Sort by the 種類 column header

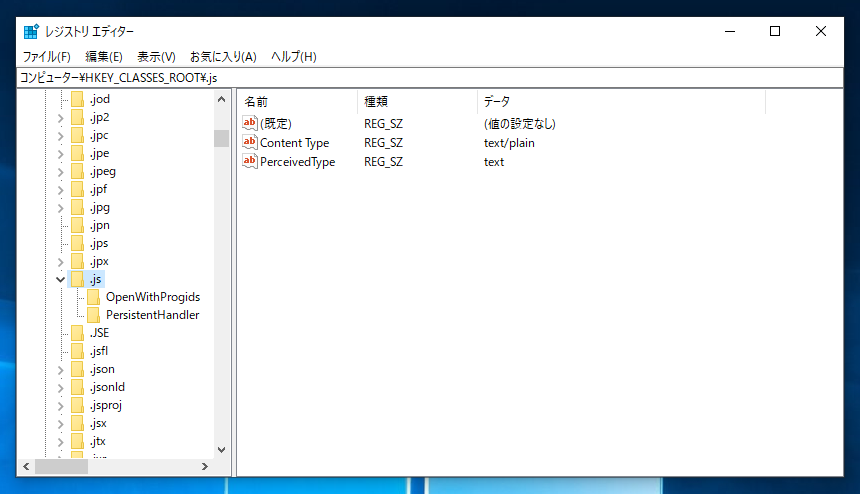pyautogui.click(x=417, y=101)
